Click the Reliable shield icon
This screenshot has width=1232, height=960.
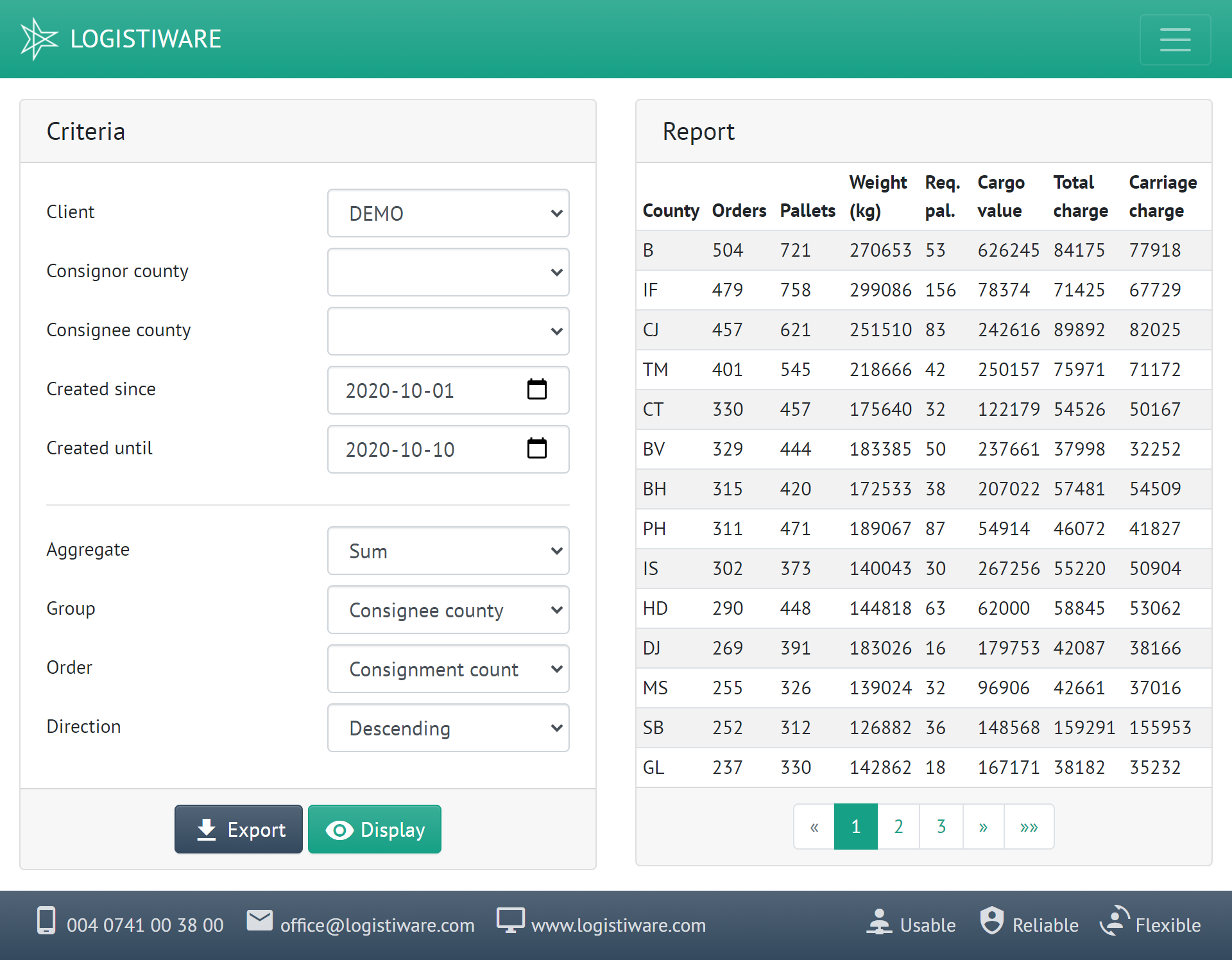991,921
